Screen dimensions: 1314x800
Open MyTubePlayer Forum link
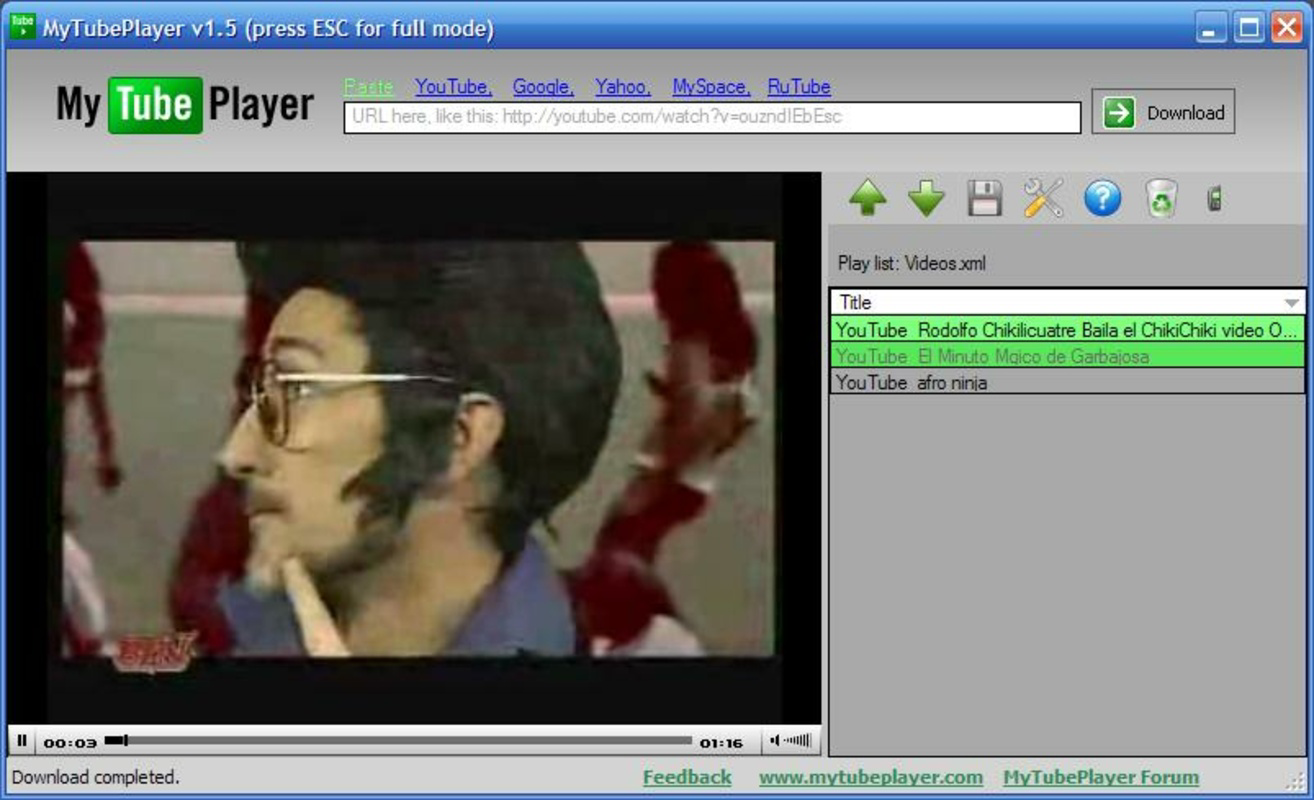[x=1101, y=777]
